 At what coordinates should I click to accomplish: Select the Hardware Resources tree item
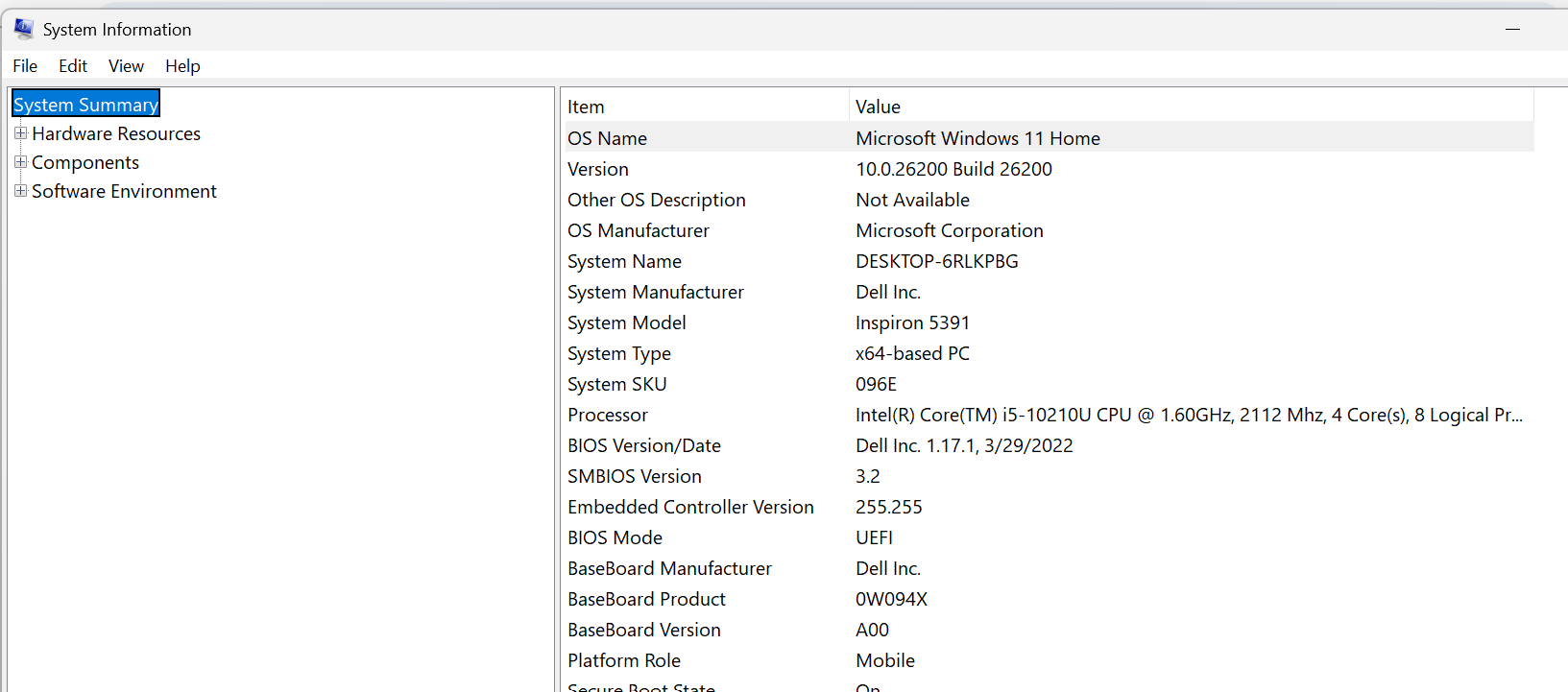pos(116,133)
